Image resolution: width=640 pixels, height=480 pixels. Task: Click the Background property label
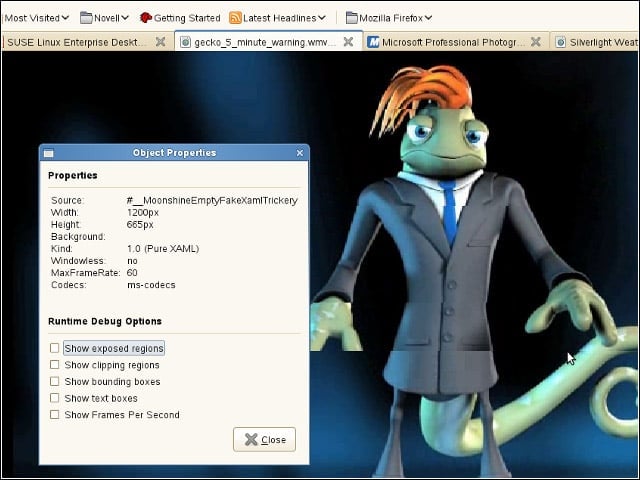point(78,237)
